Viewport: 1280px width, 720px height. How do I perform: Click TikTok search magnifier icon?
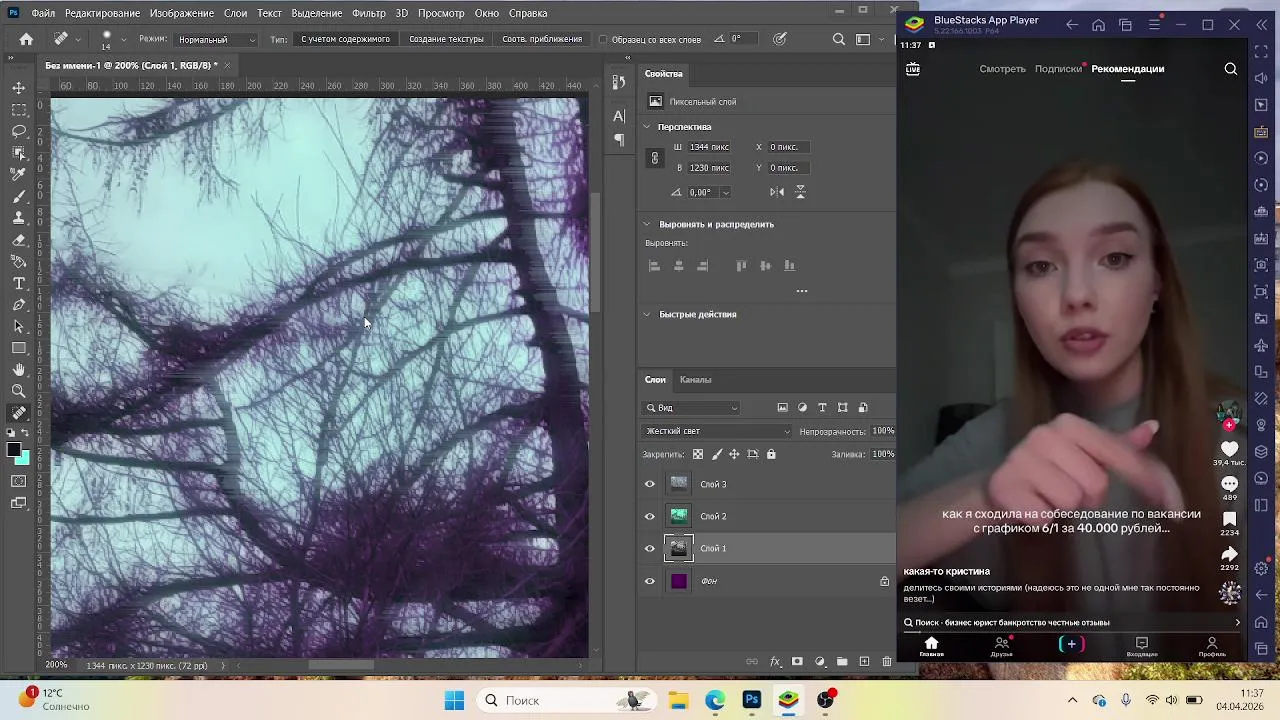point(1231,69)
